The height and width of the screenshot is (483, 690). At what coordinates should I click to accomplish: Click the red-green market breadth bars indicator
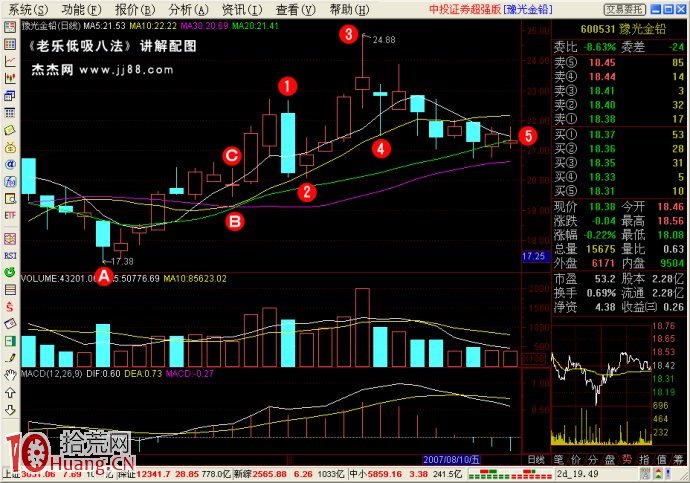click(x=510, y=474)
